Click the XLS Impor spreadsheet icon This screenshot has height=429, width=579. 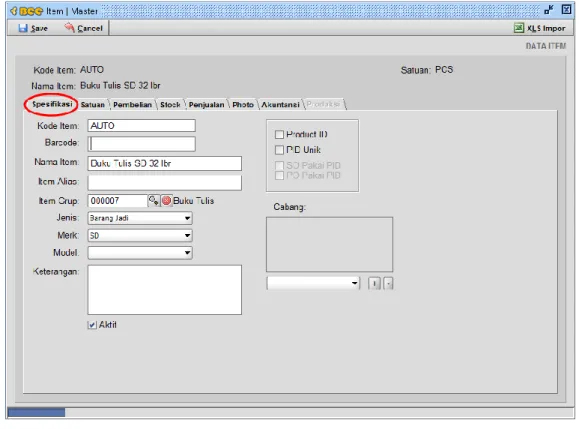coord(519,28)
